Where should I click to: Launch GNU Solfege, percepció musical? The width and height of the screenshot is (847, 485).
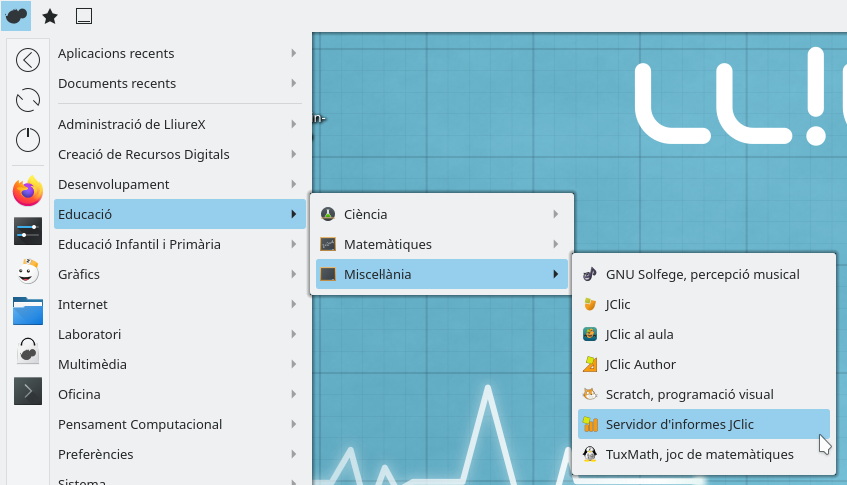[702, 274]
